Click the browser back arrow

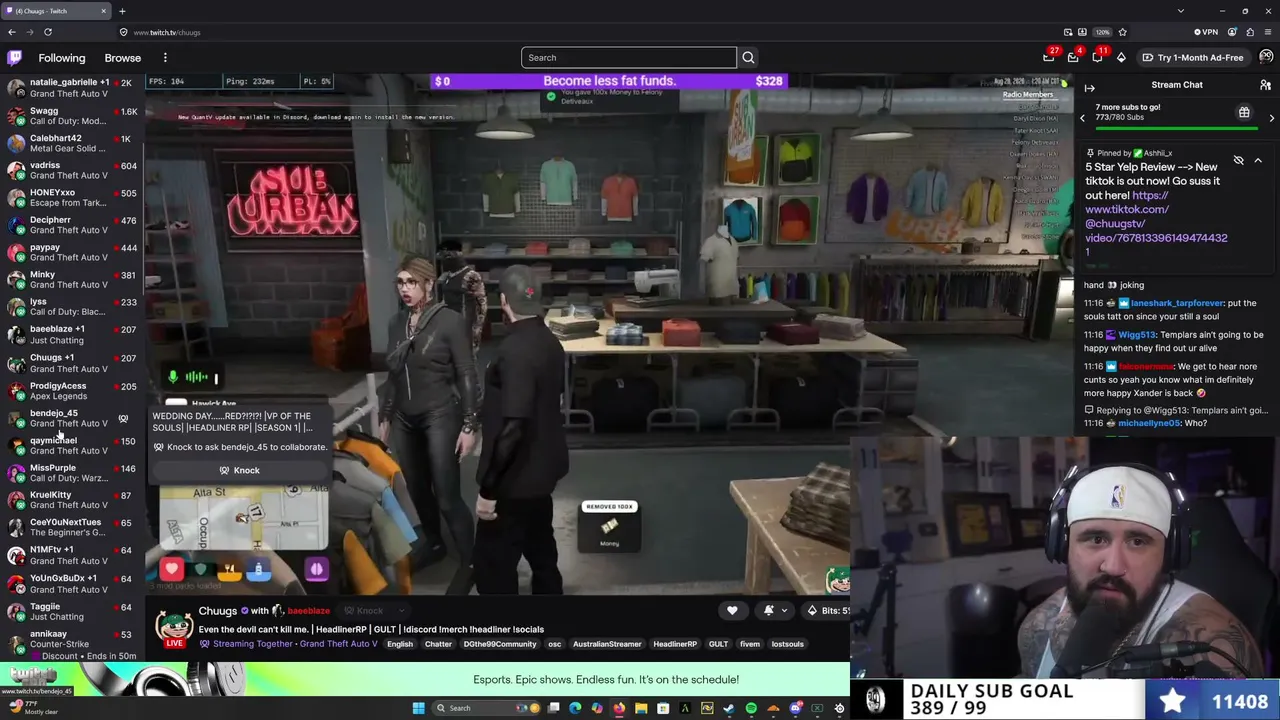click(x=12, y=32)
